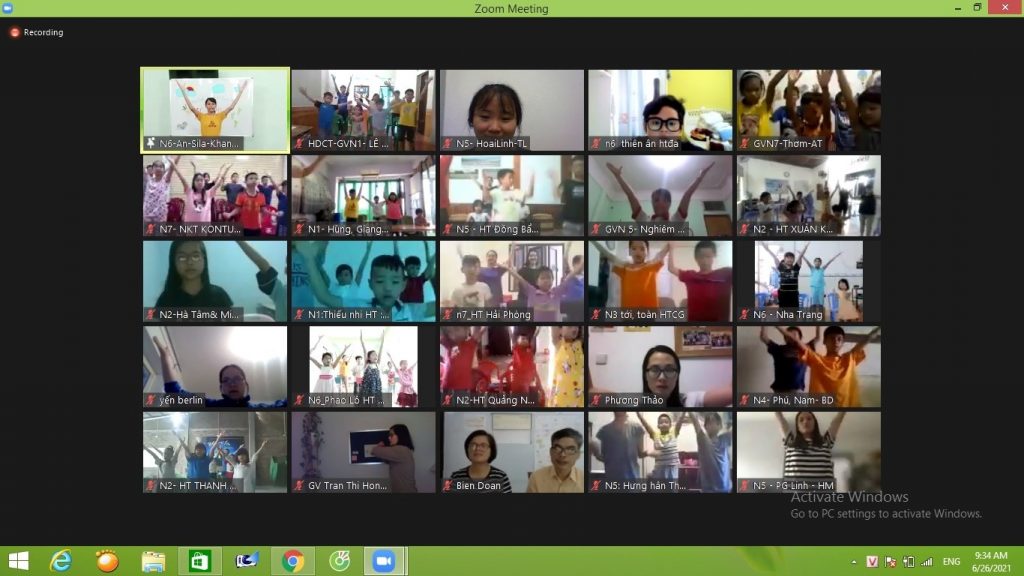Select the Phương Thảo video tile
The width and height of the screenshot is (1024, 576).
[x=660, y=367]
